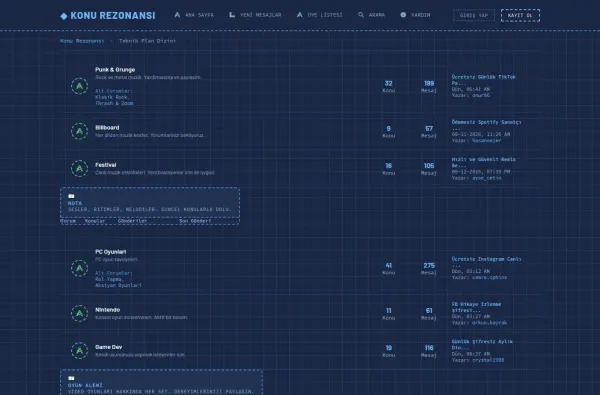Open the OYUN ALEMİ category heading

point(85,385)
